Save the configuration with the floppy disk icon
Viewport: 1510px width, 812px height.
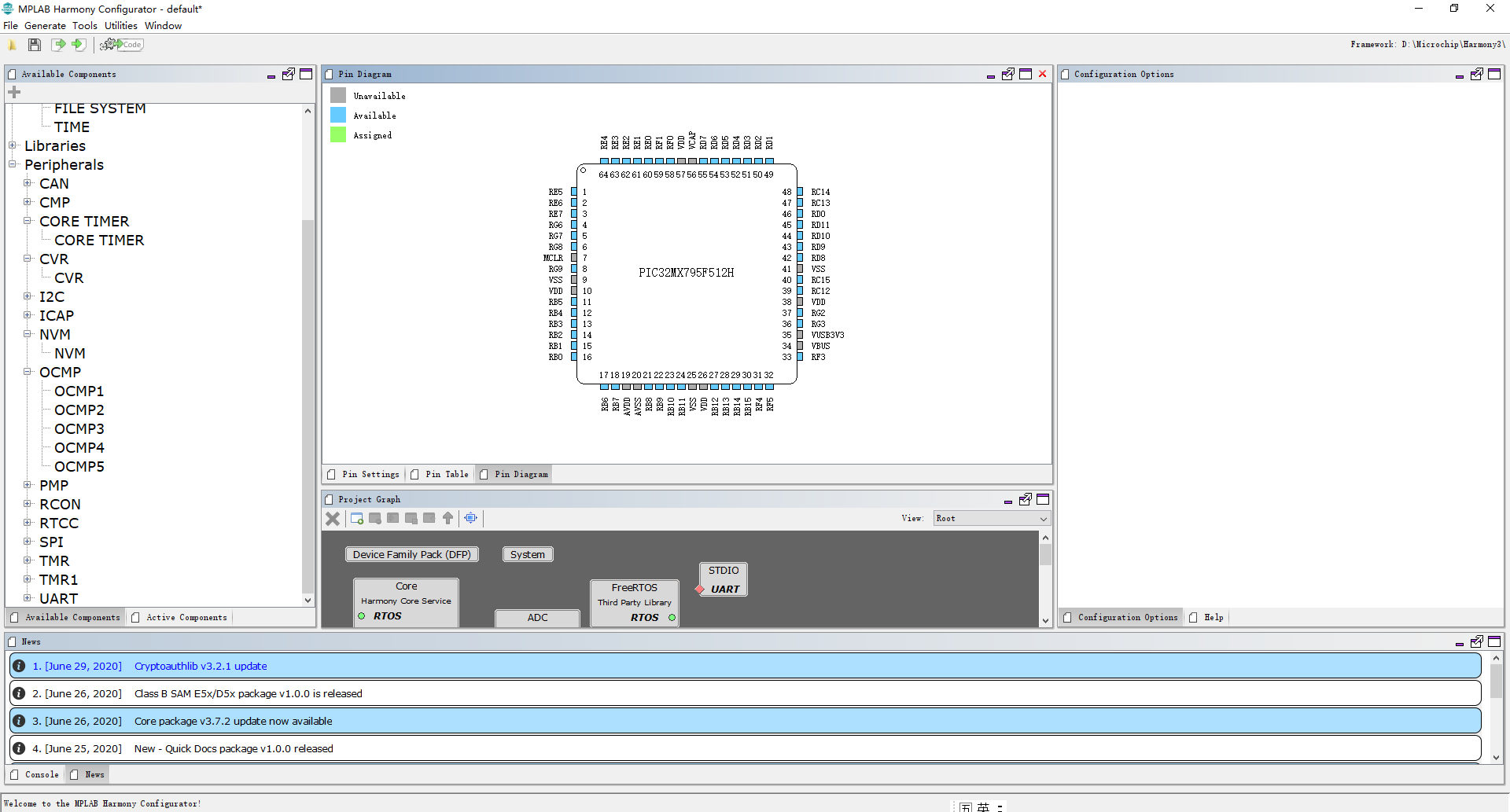coord(35,45)
